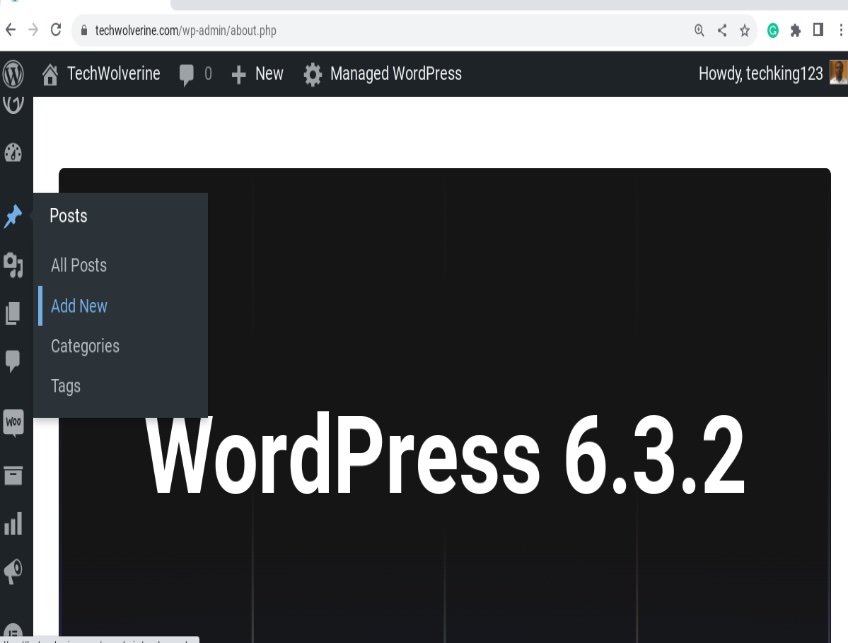Bookmark this page with the star icon
This screenshot has height=643, width=848.
pyautogui.click(x=745, y=30)
